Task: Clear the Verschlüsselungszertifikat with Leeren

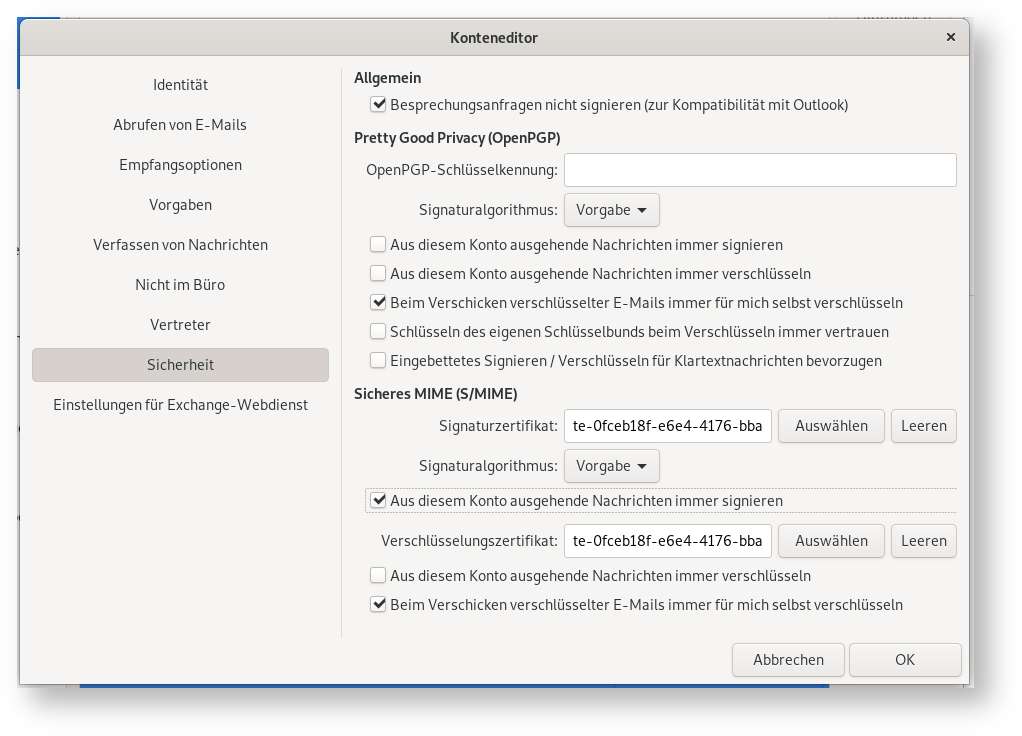Action: tap(923, 541)
